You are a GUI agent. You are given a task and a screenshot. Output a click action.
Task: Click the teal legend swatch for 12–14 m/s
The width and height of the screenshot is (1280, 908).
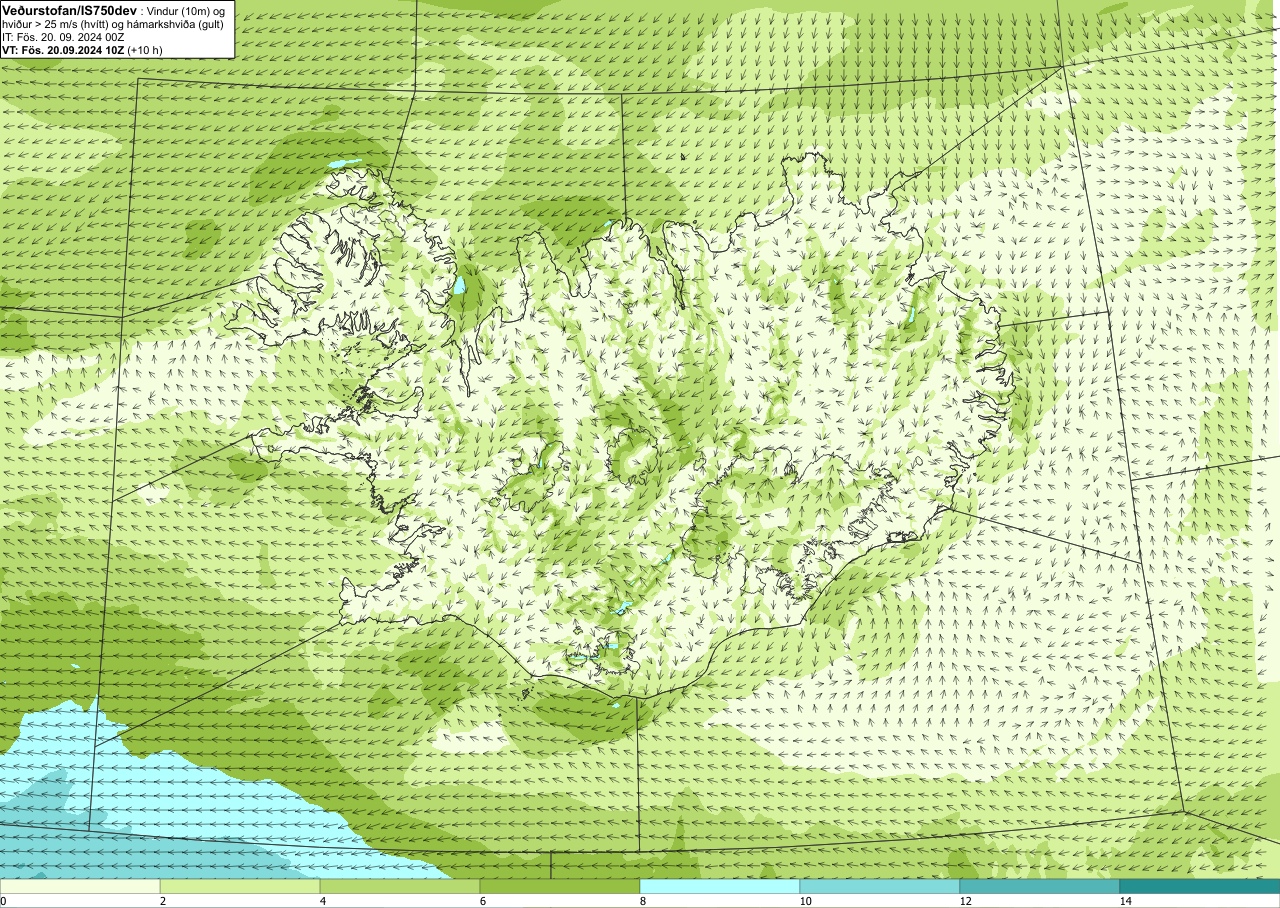tap(1040, 886)
